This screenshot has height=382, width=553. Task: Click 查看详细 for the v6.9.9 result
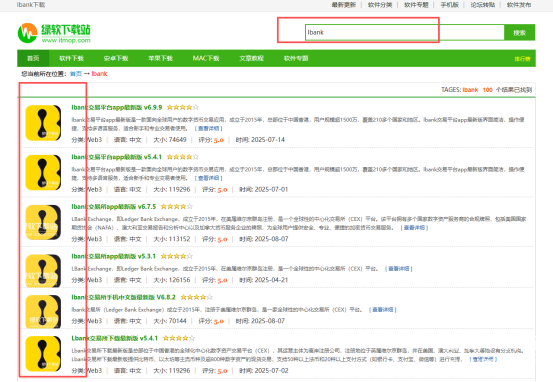click(208, 128)
